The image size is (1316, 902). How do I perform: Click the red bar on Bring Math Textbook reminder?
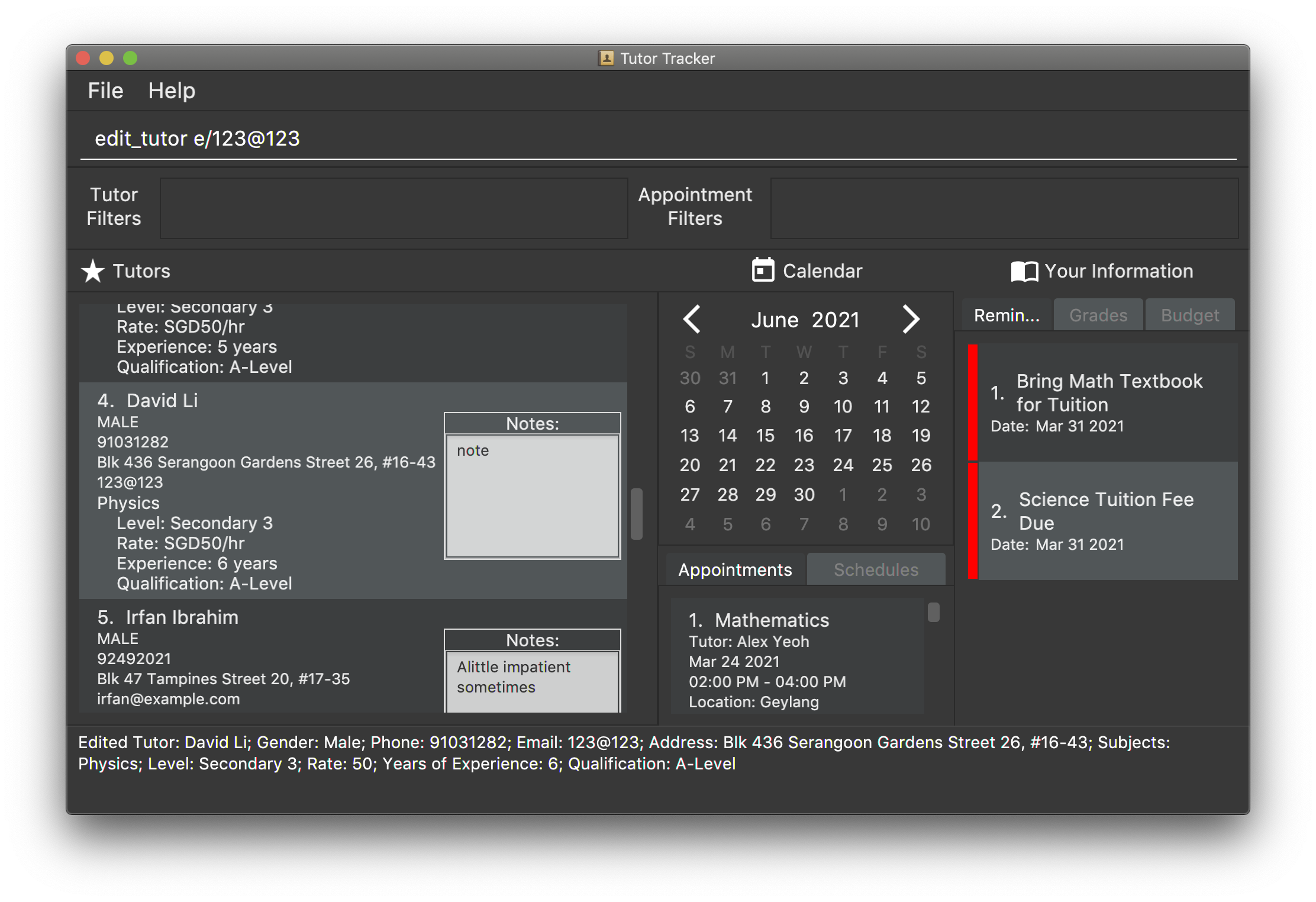click(x=972, y=402)
